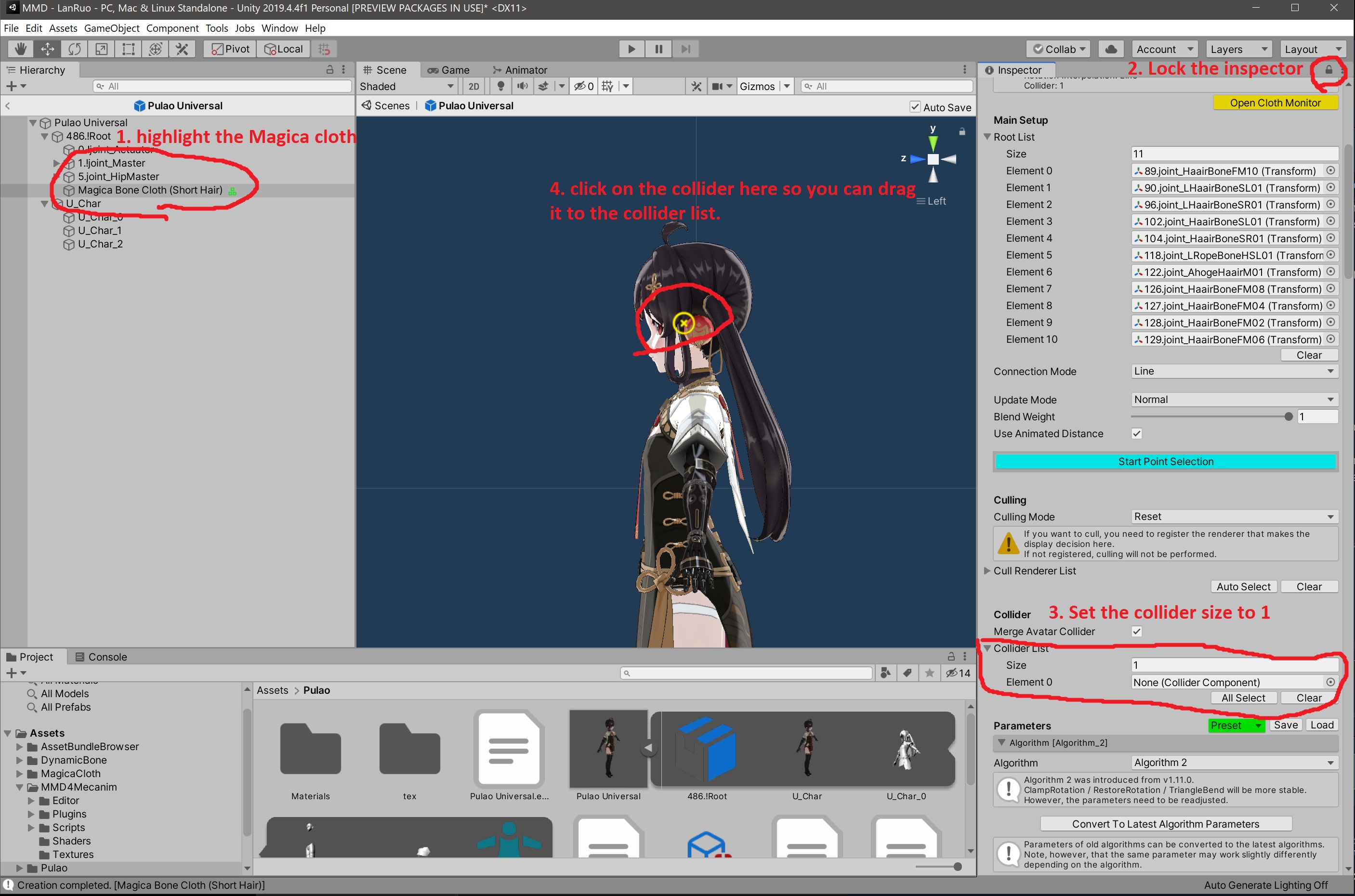Select the Hand tool in toolbar
This screenshot has height=896, width=1355.
[21, 49]
